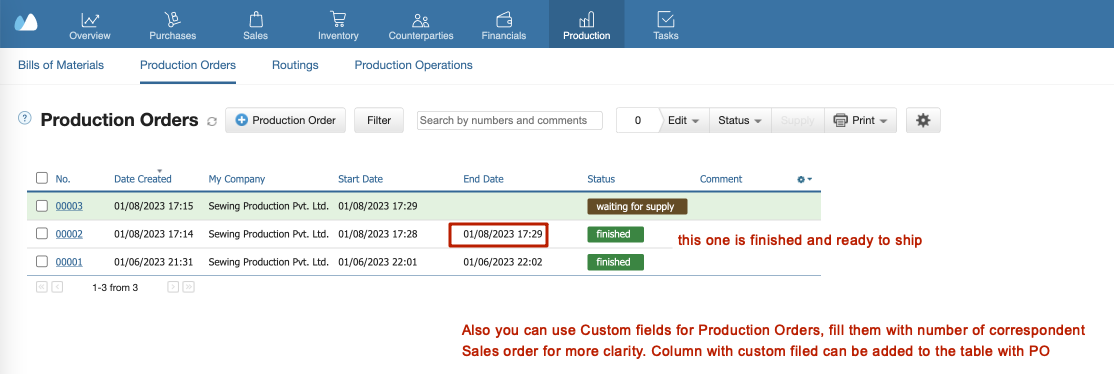Open production order 00001 link
This screenshot has height=374, width=1114.
[69, 262]
